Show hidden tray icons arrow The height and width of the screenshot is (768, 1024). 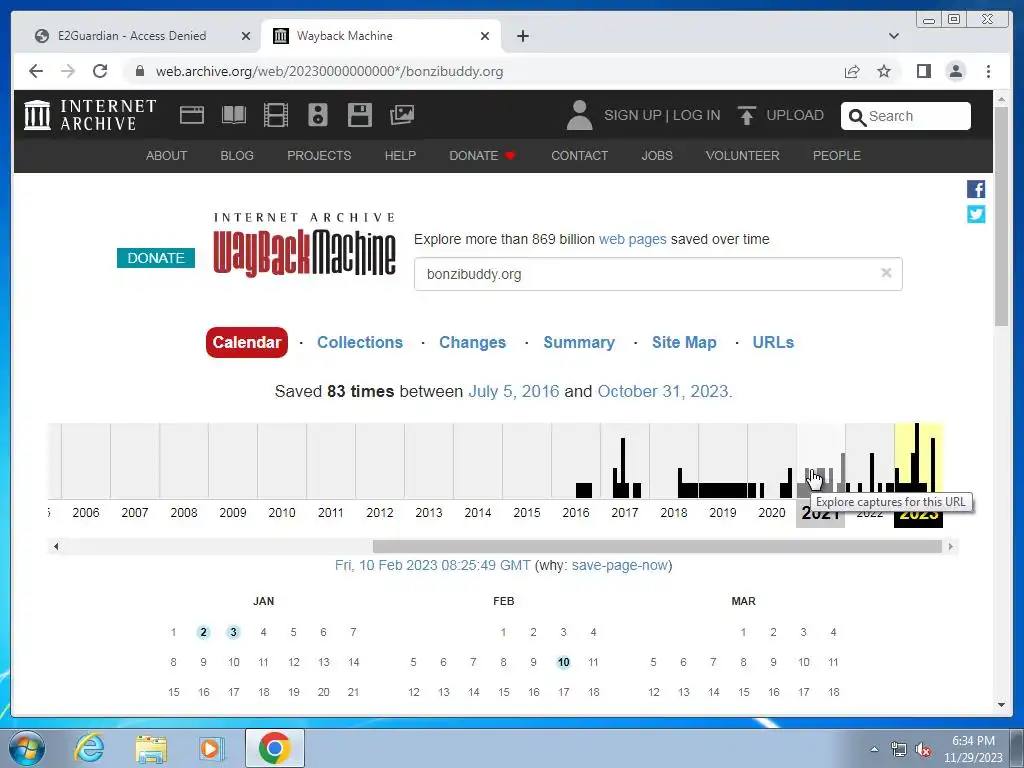pyautogui.click(x=874, y=749)
